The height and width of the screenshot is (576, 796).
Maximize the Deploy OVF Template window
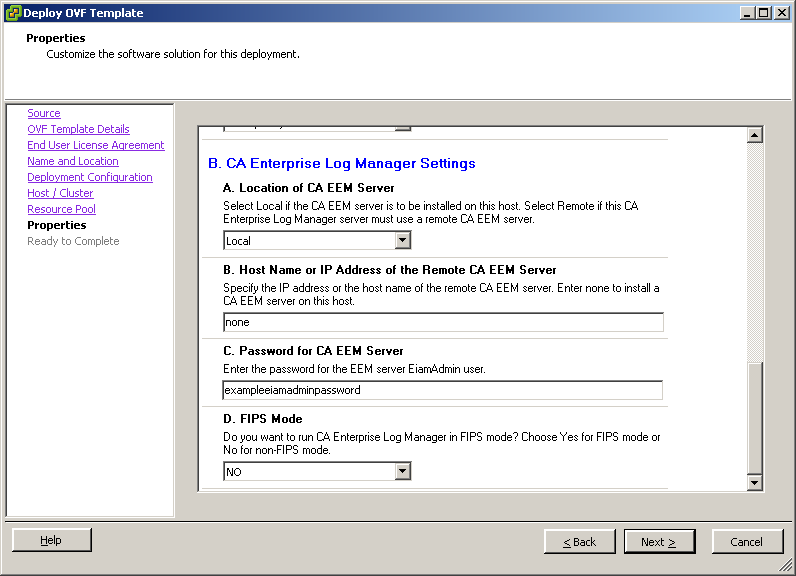pyautogui.click(x=765, y=13)
